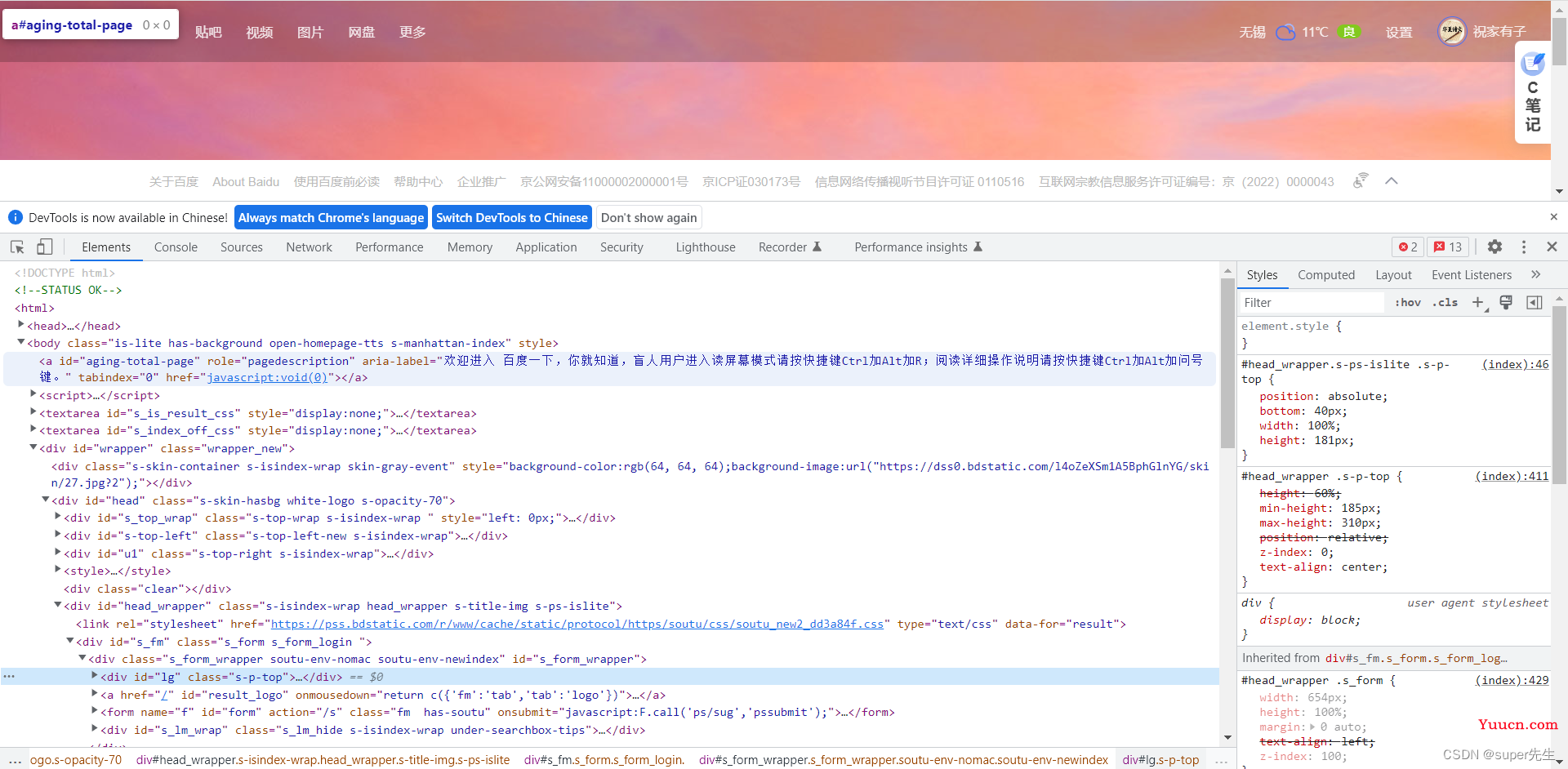Expand the div#u1 node

click(x=58, y=553)
